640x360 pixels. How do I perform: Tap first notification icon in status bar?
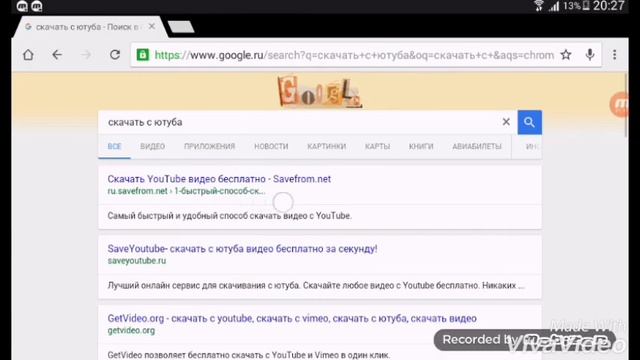click(x=22, y=6)
